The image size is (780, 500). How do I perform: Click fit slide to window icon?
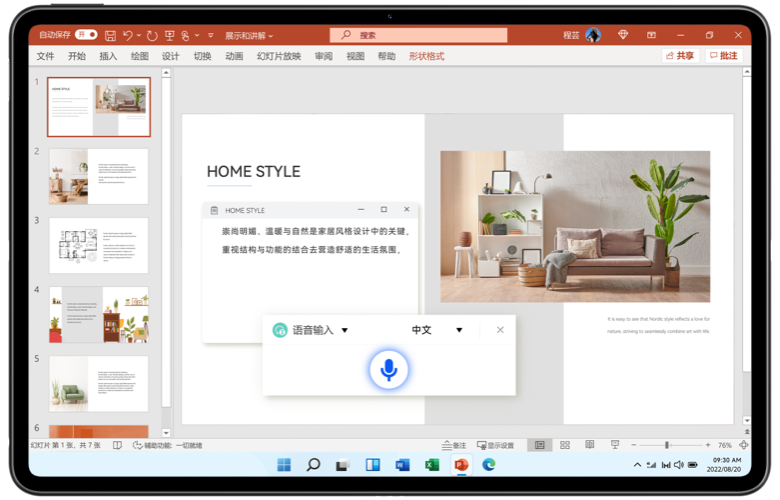point(744,445)
